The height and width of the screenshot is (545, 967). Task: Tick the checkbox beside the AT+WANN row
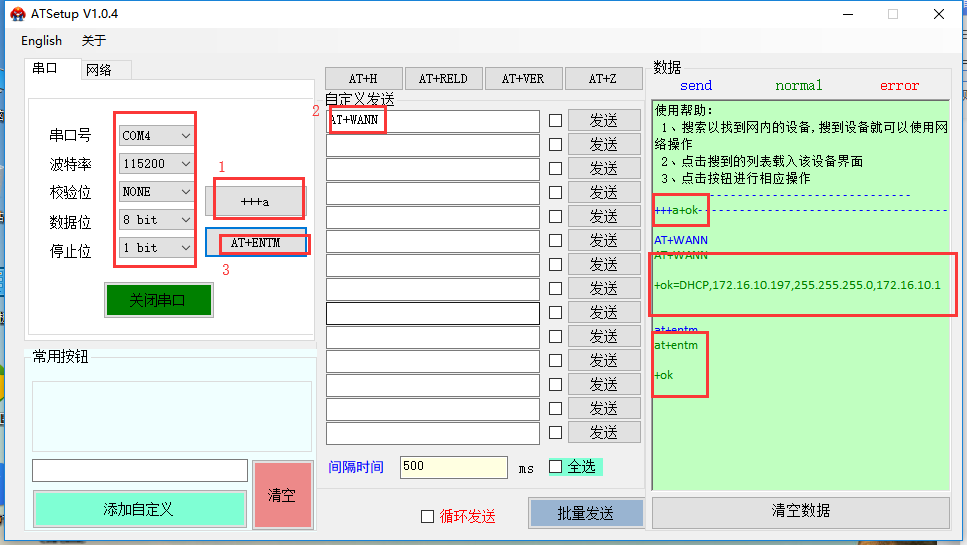tap(556, 121)
